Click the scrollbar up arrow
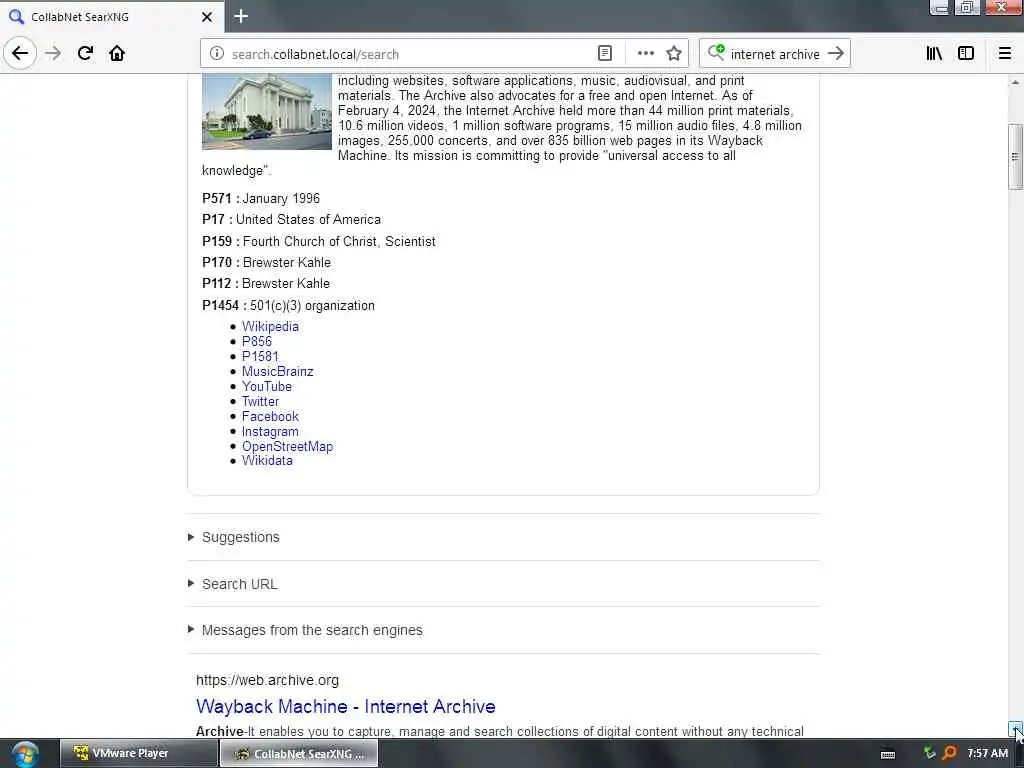Screen dimensions: 1024x768 pos(1014,82)
